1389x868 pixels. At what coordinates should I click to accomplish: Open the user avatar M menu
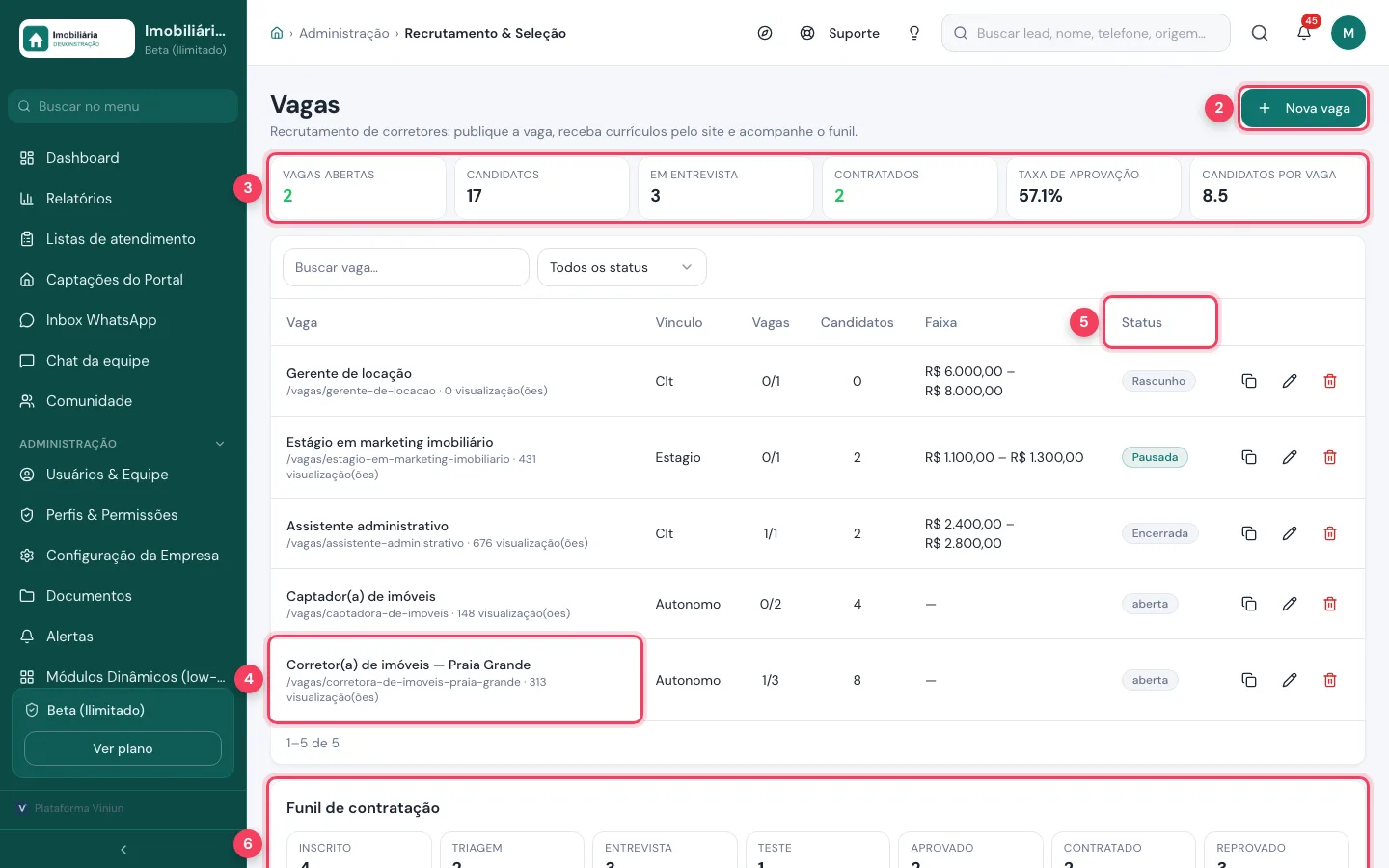(x=1348, y=33)
